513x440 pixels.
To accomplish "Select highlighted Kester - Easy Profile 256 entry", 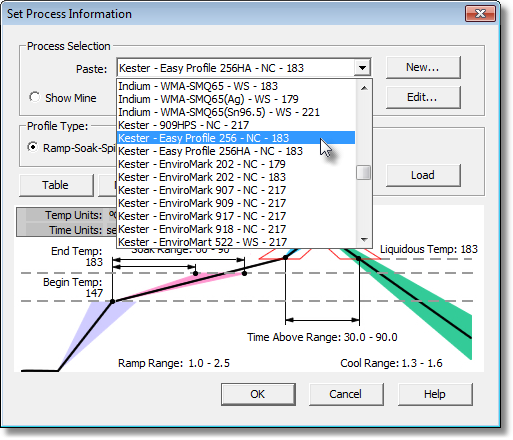I will tap(236, 138).
